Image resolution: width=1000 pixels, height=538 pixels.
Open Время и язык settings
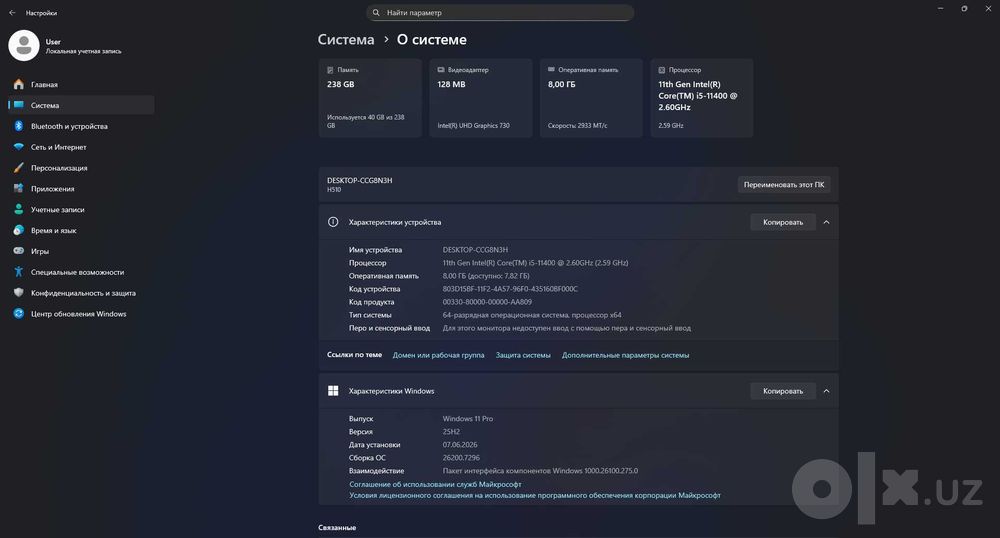pos(81,230)
